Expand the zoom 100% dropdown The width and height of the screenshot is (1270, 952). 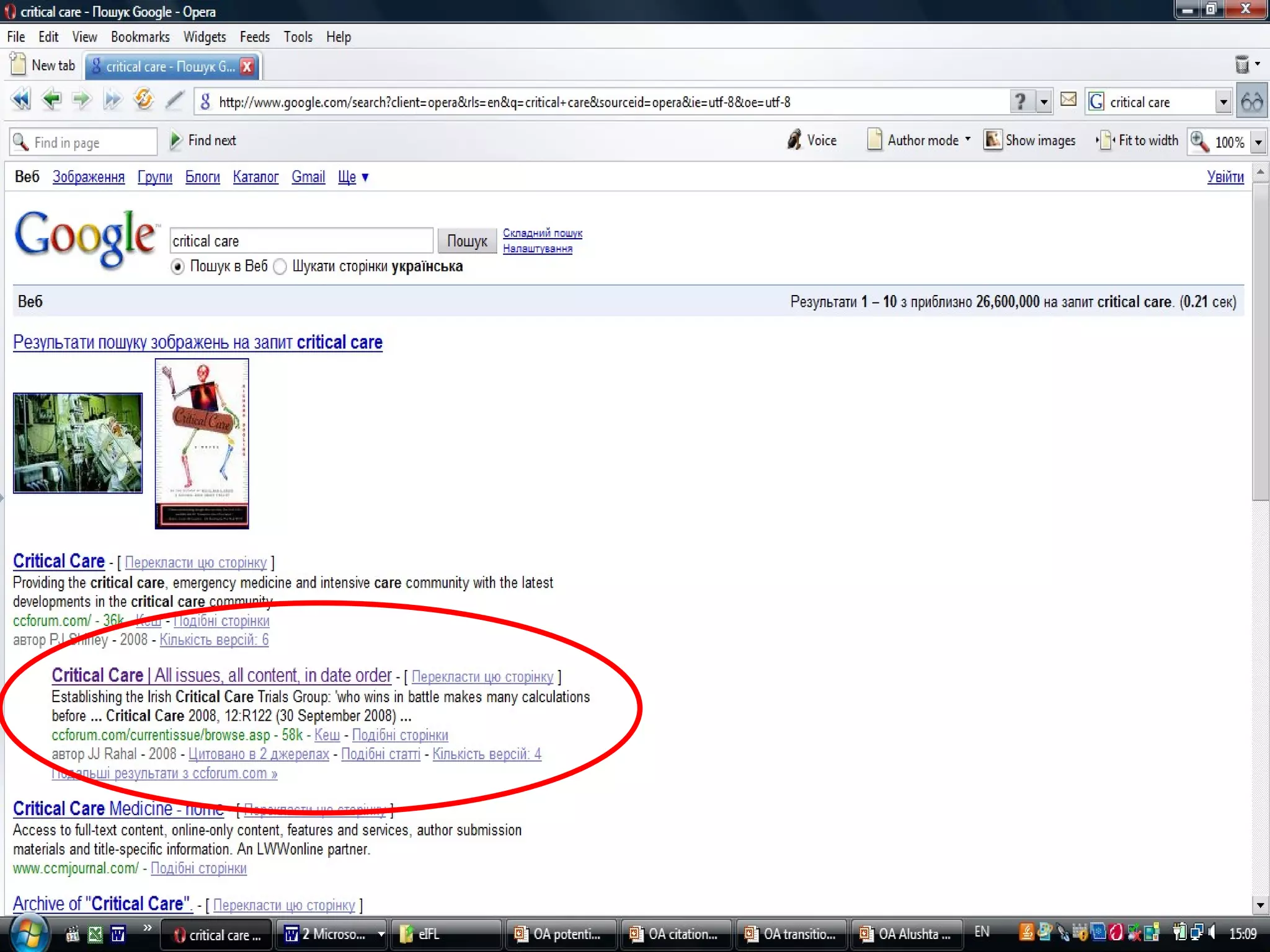point(1258,142)
